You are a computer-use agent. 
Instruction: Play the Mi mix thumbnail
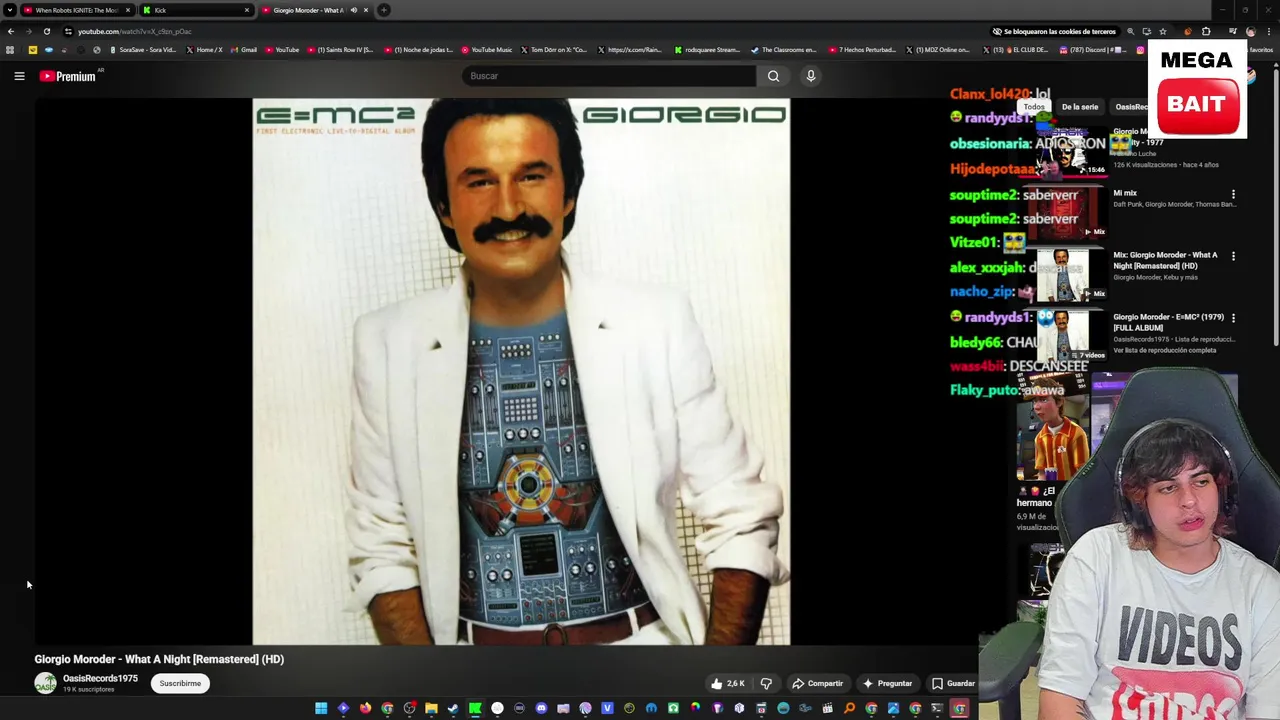tap(1062, 211)
